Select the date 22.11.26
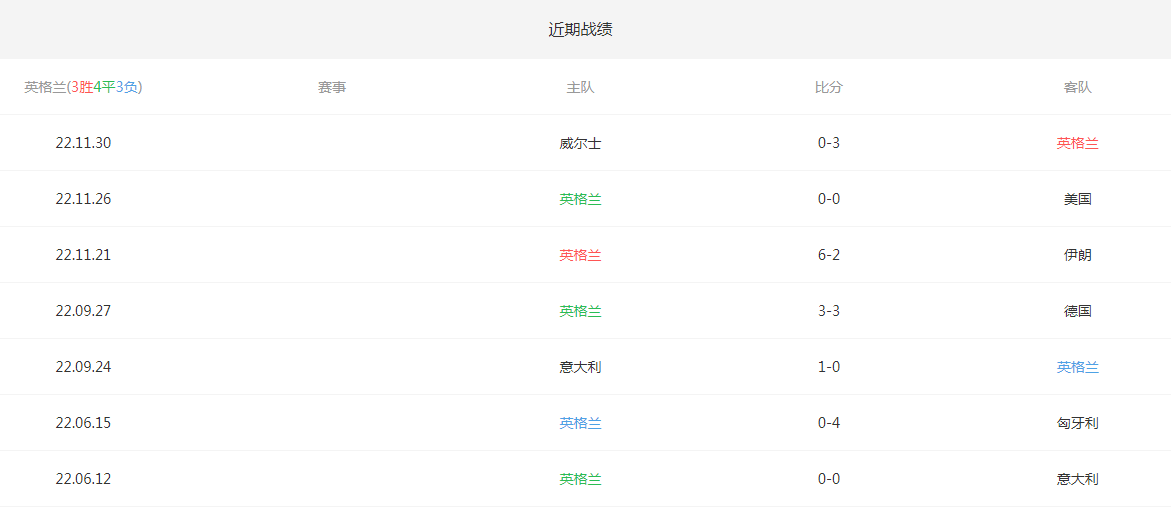 pos(83,199)
